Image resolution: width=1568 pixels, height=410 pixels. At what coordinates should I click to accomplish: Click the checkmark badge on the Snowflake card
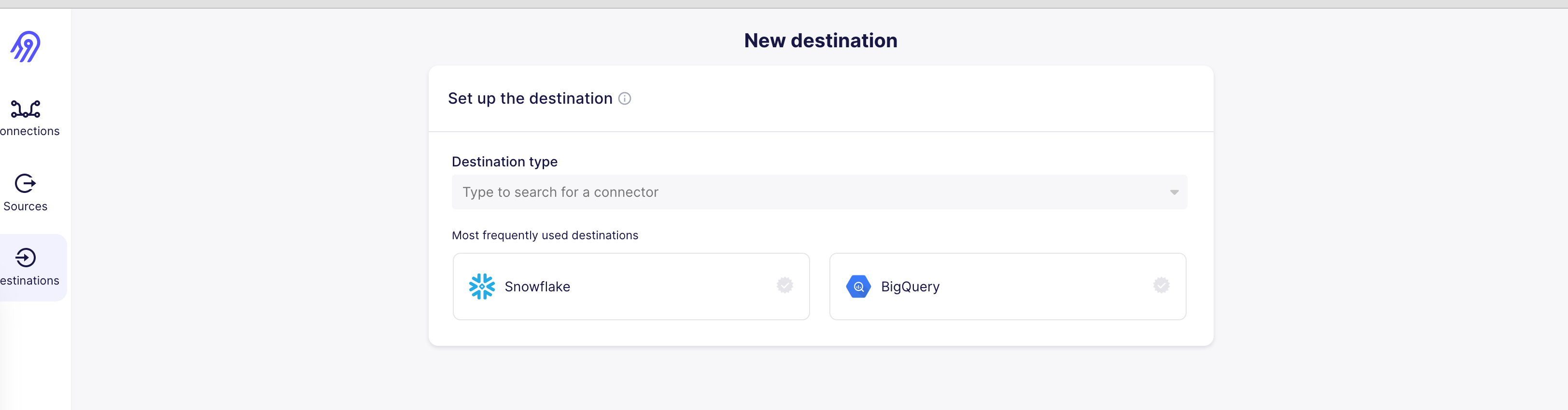coord(784,285)
